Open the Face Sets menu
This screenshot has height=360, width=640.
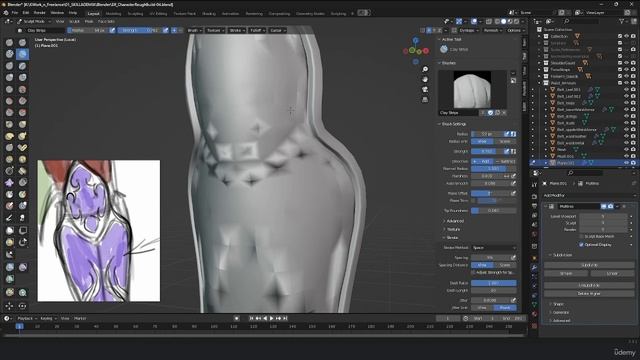[106, 21]
